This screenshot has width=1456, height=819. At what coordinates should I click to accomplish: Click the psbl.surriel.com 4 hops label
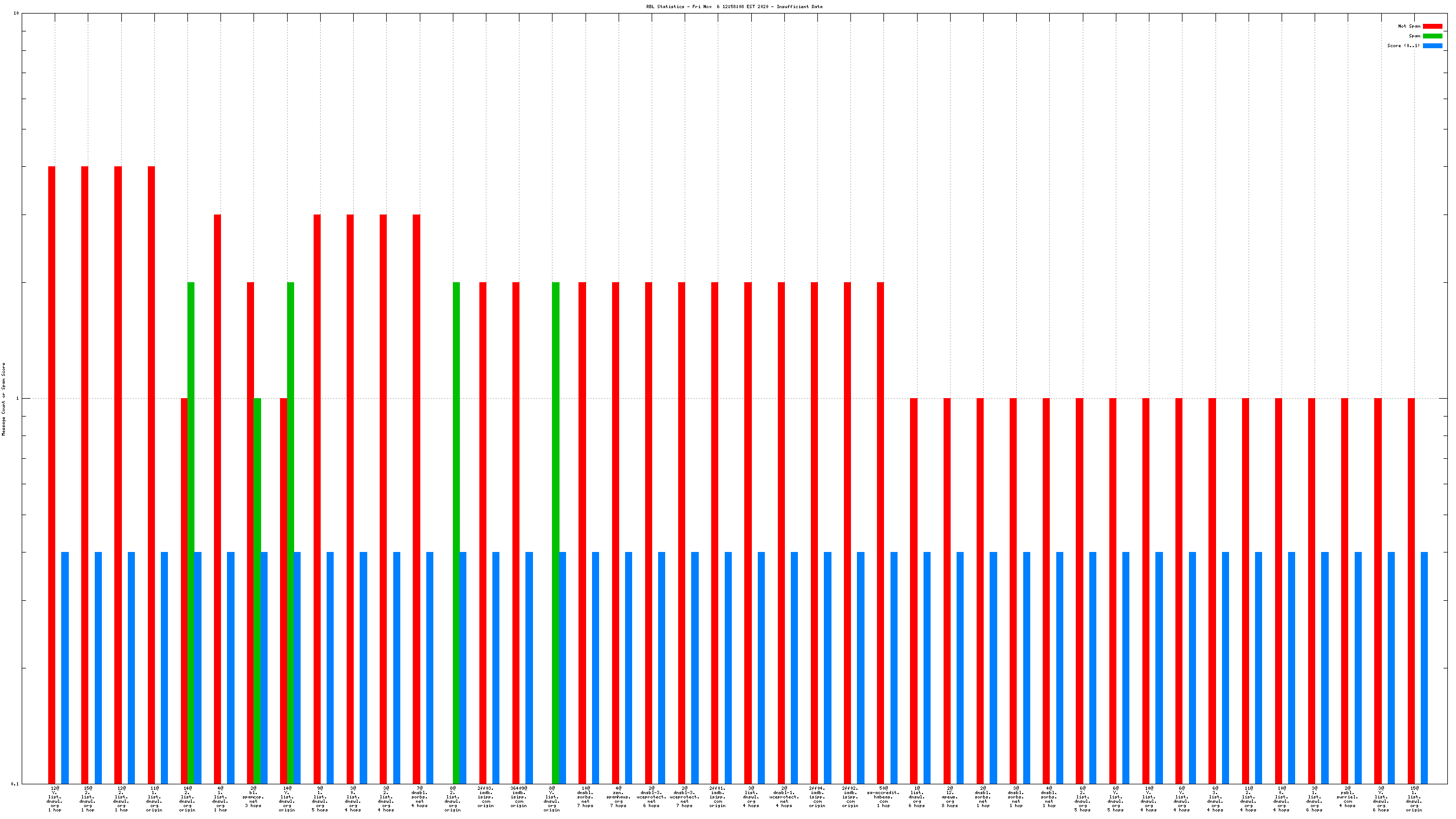(x=1347, y=797)
